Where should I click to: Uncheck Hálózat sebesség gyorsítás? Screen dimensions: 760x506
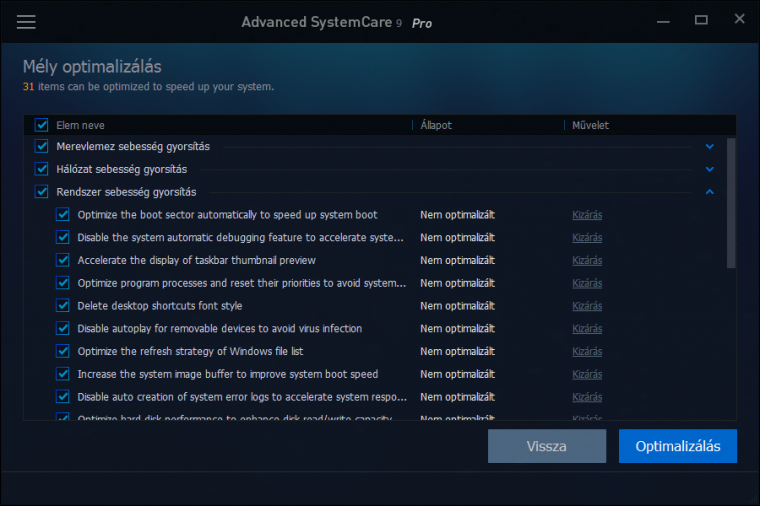[x=42, y=169]
